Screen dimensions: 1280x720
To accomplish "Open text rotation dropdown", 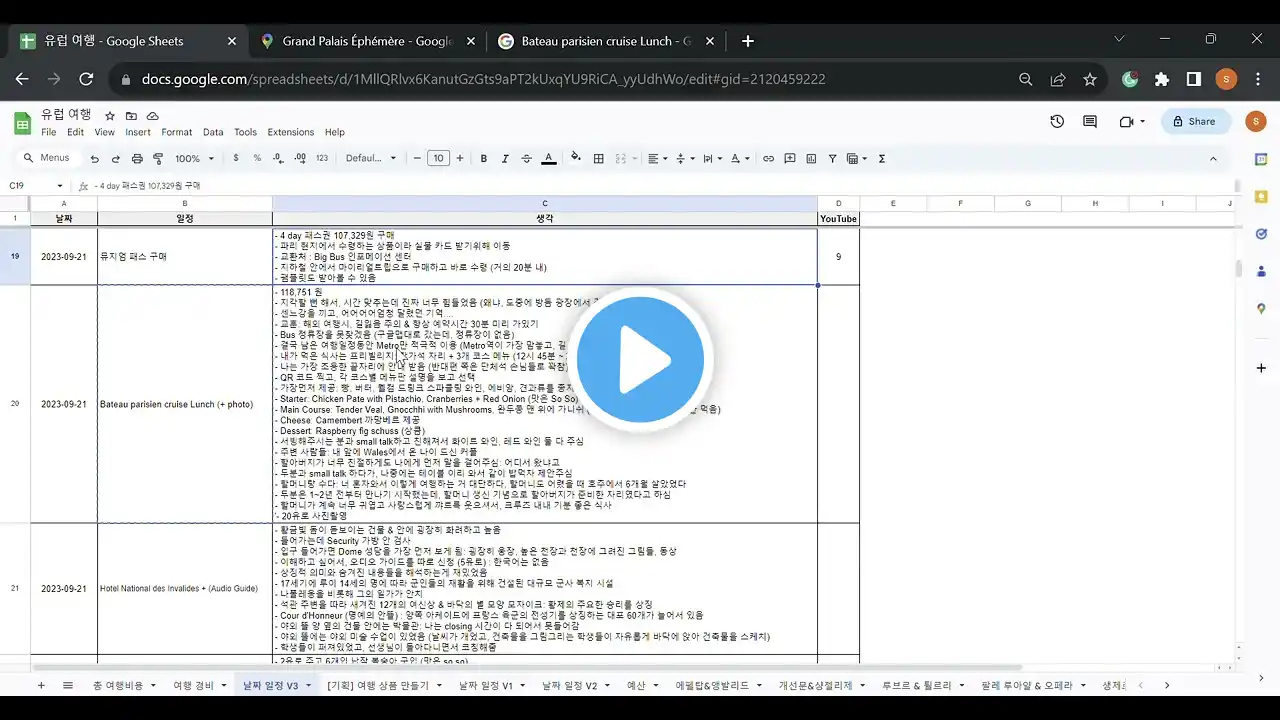I will (x=740, y=158).
